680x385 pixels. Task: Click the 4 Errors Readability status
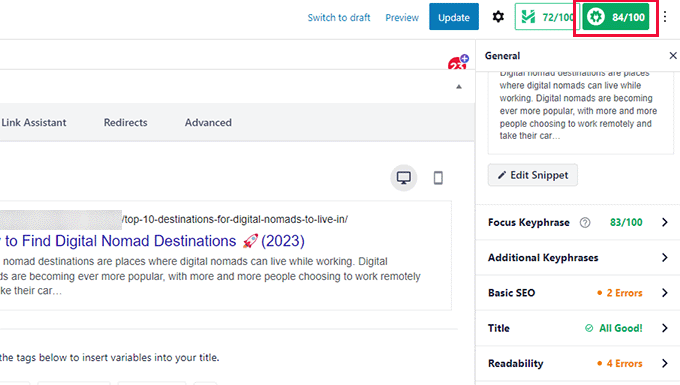619,363
